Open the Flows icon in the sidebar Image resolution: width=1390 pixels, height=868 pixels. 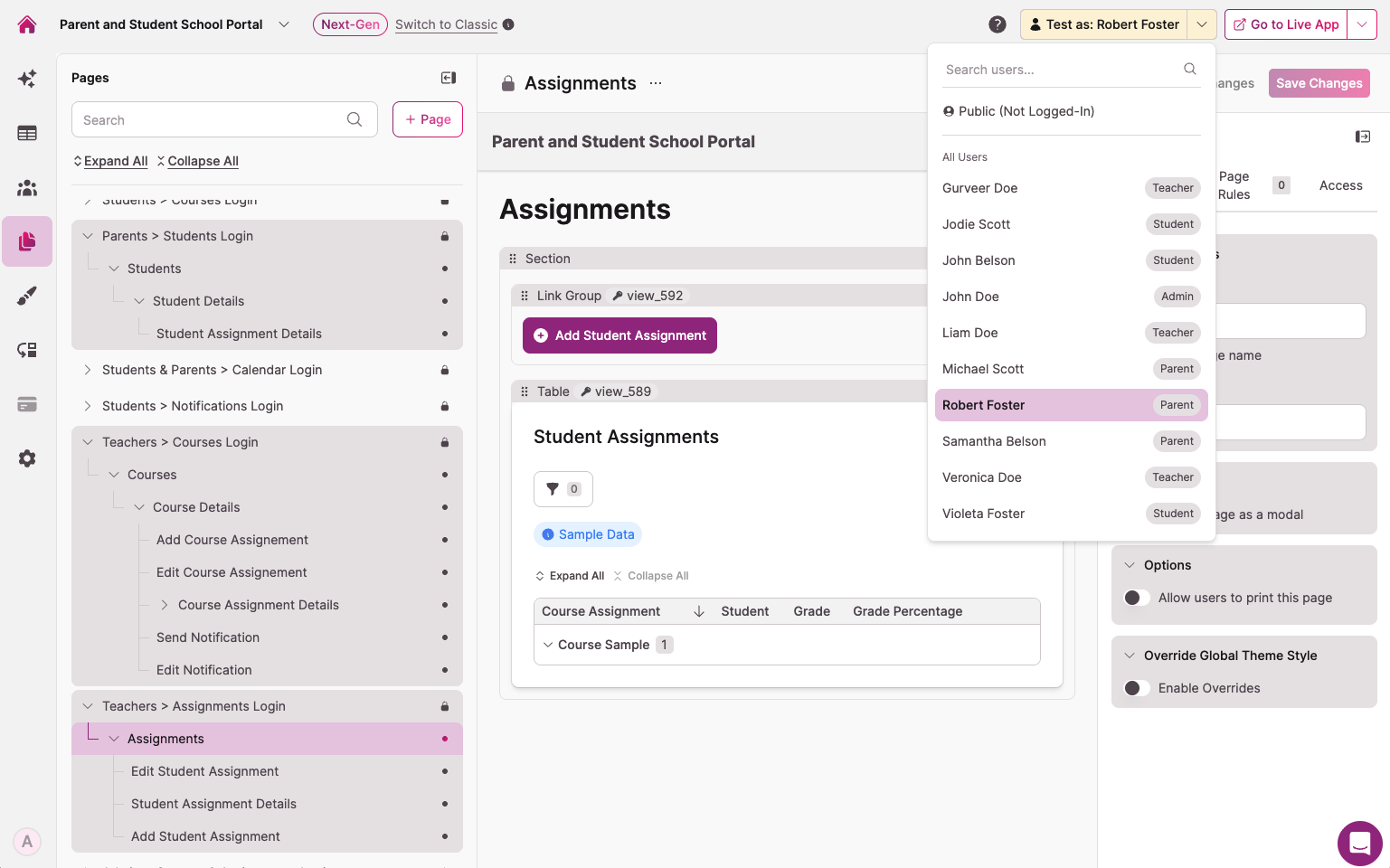click(x=26, y=349)
